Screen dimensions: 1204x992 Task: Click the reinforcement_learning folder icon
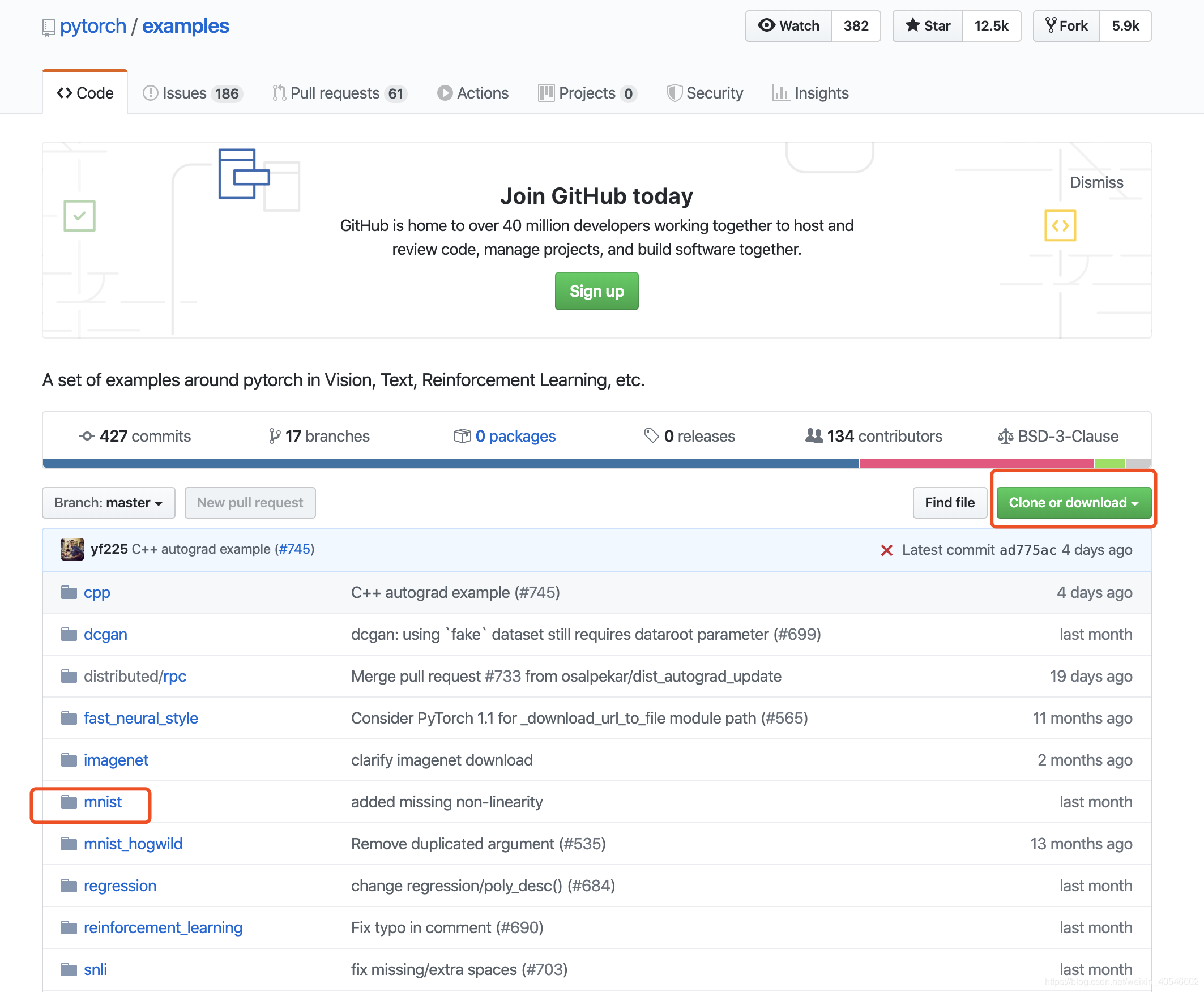[69, 927]
